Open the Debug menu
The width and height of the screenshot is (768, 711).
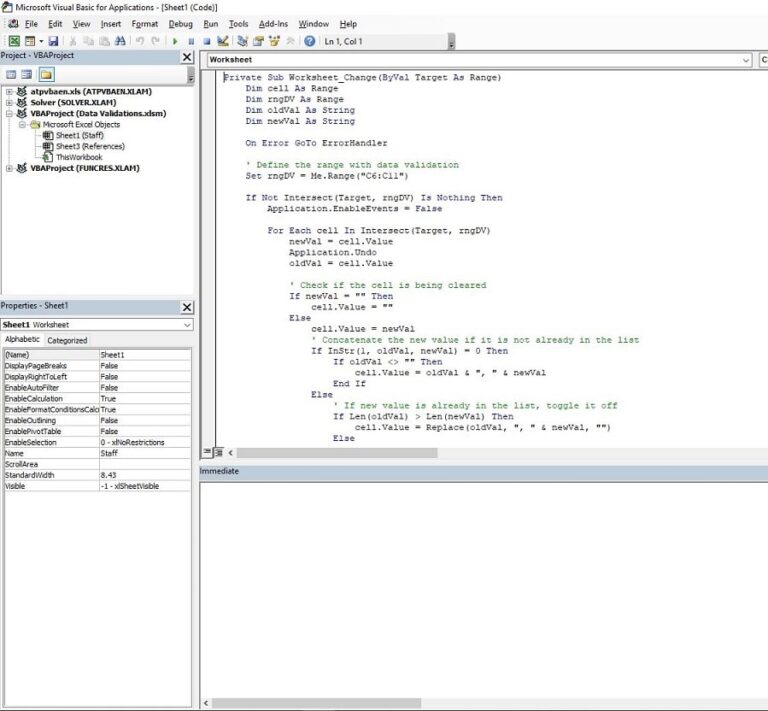coord(180,23)
